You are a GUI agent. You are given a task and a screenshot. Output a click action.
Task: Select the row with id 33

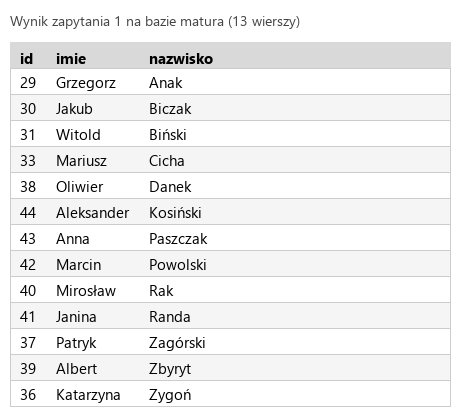tap(230, 160)
